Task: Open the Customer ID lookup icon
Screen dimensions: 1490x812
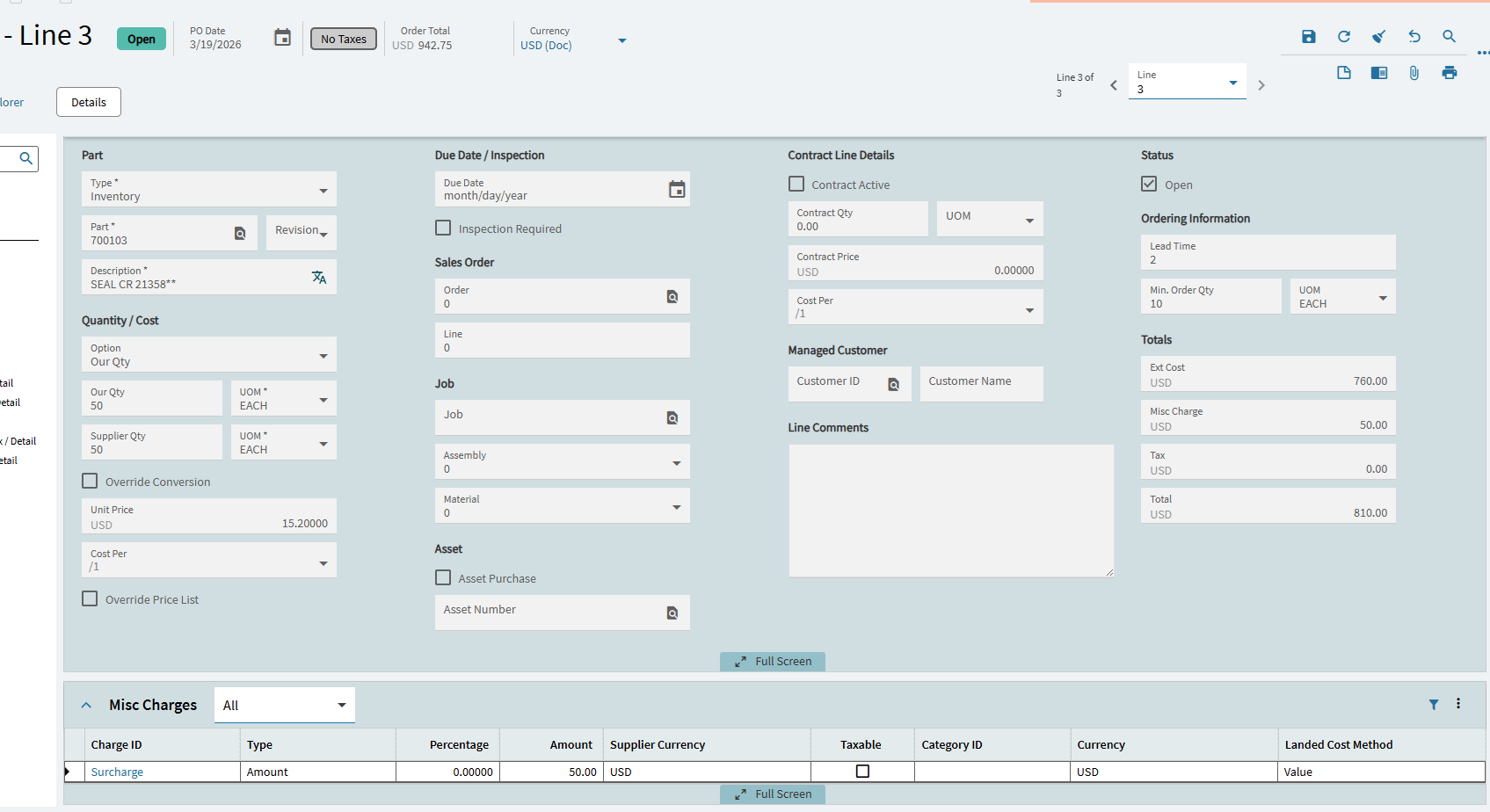Action: tap(894, 384)
